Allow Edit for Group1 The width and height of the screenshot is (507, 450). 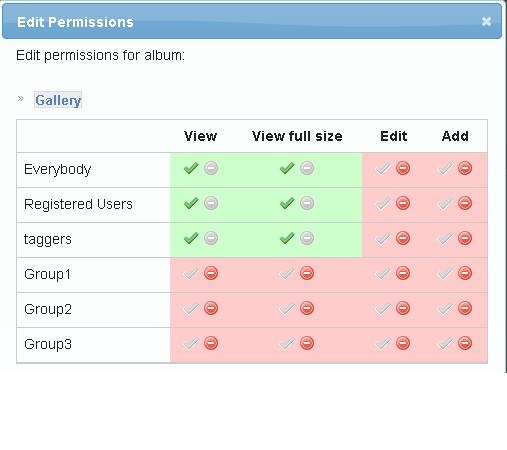(383, 273)
